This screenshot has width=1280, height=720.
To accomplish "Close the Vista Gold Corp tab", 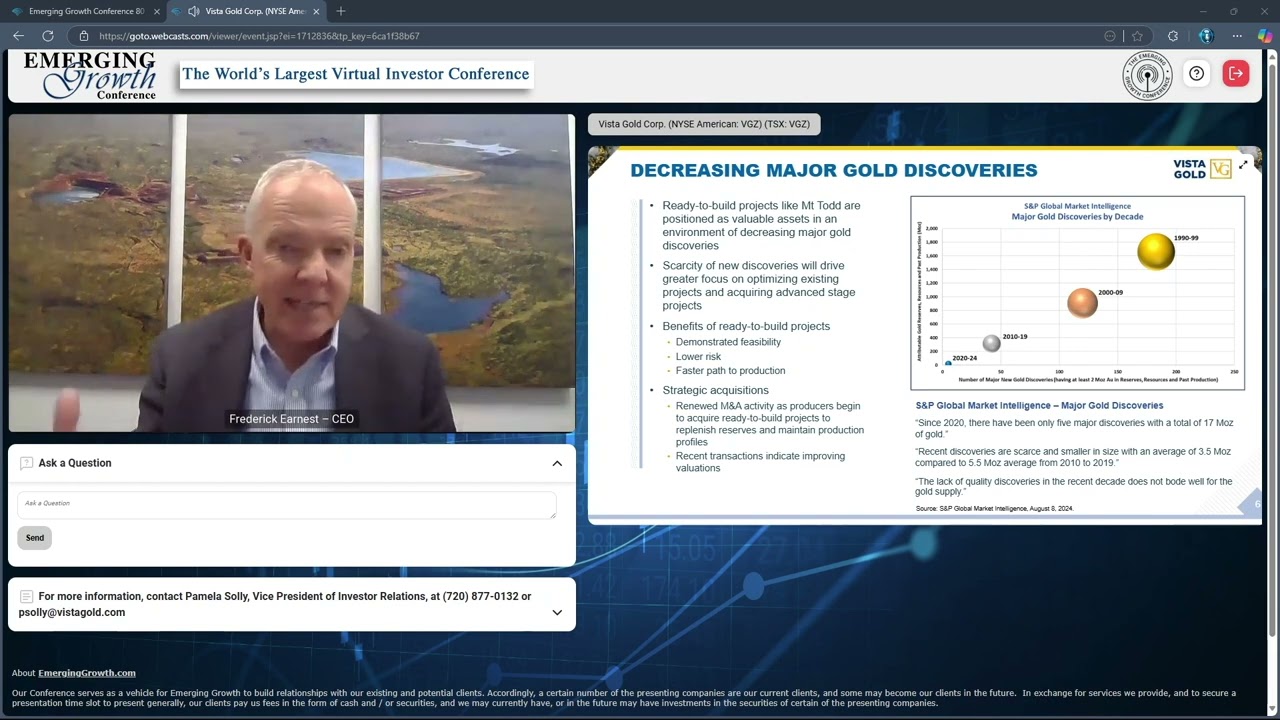I will point(317,11).
